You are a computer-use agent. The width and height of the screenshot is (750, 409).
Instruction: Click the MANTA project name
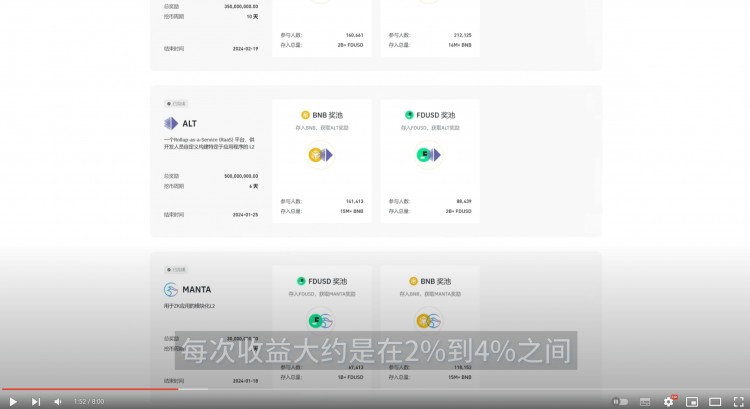[x=197, y=289]
